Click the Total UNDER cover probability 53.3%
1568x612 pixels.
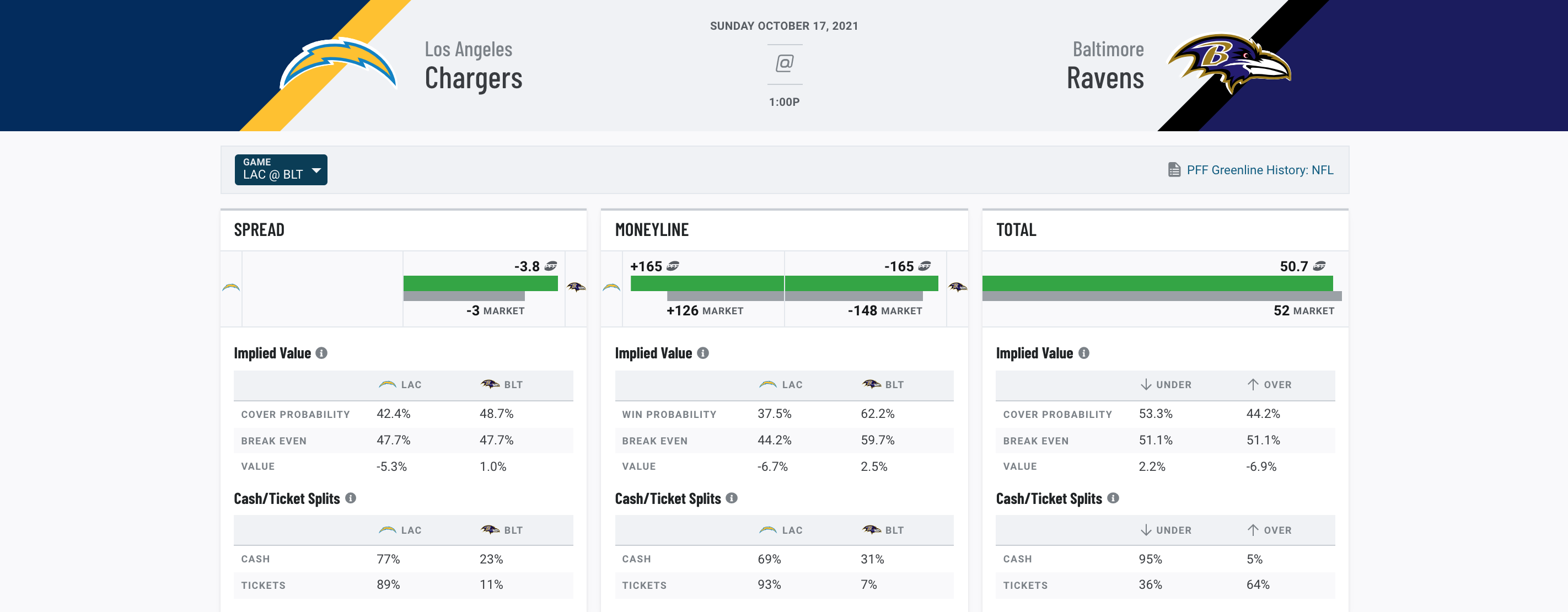1155,414
